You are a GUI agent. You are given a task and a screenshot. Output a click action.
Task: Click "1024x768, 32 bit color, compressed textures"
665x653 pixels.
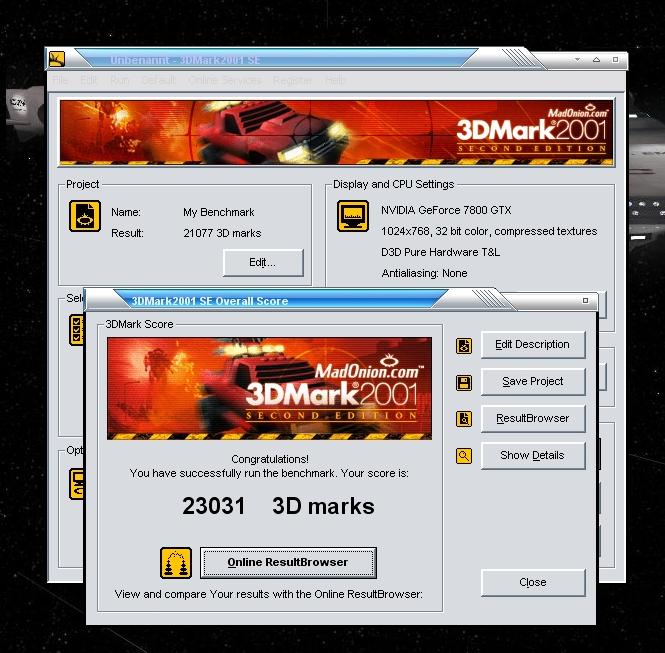coord(489,231)
